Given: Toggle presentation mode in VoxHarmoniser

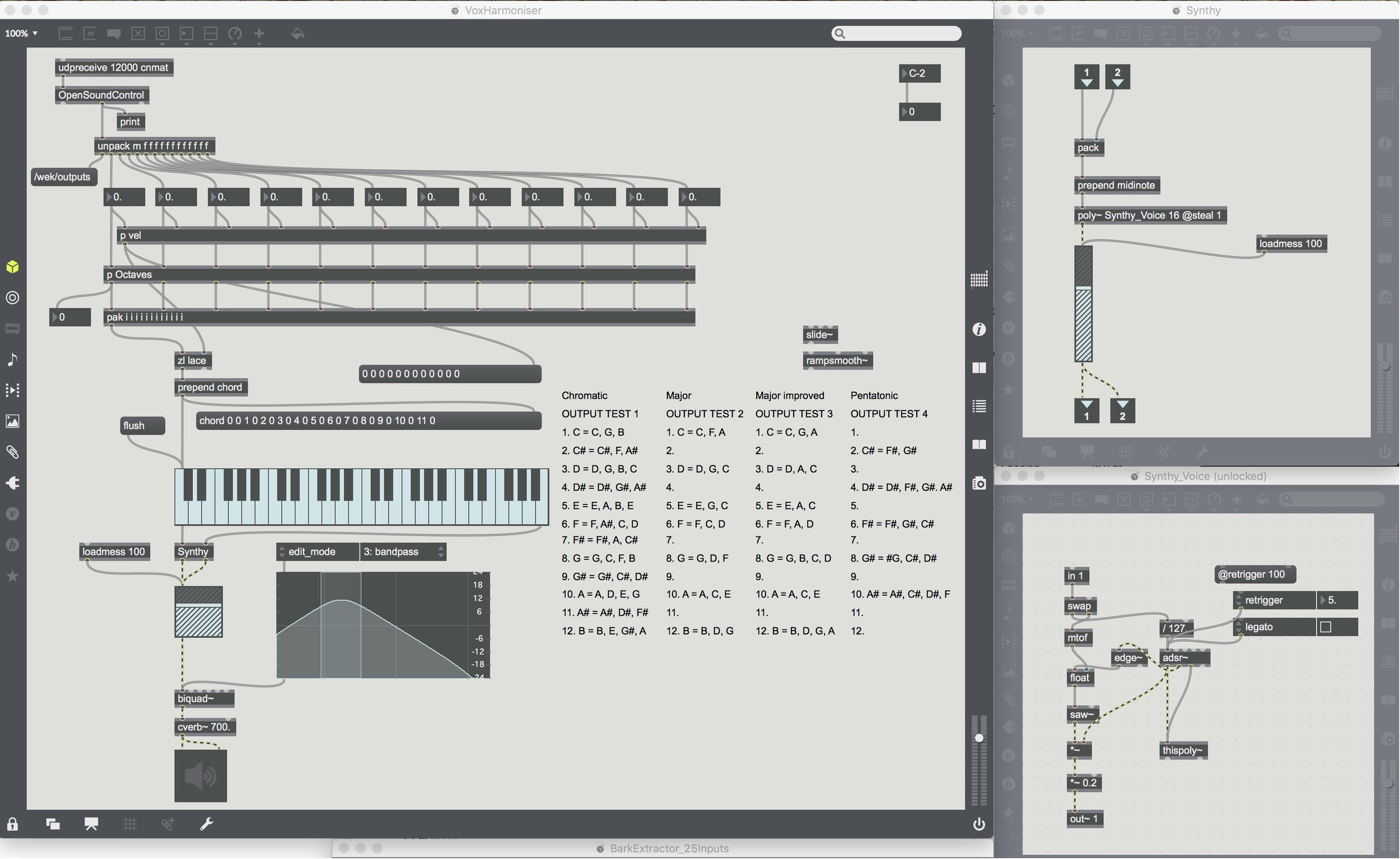Looking at the screenshot, I should (91, 824).
